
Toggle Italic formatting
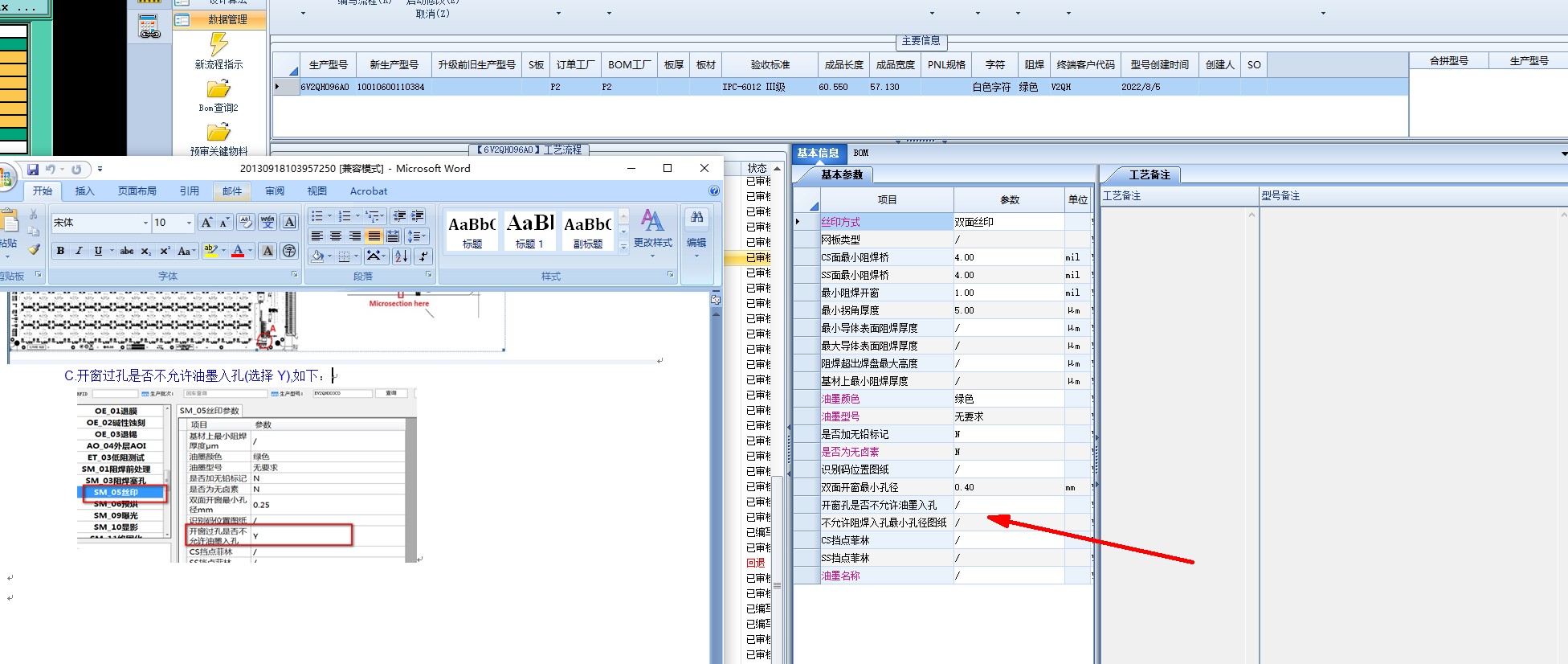[x=79, y=251]
